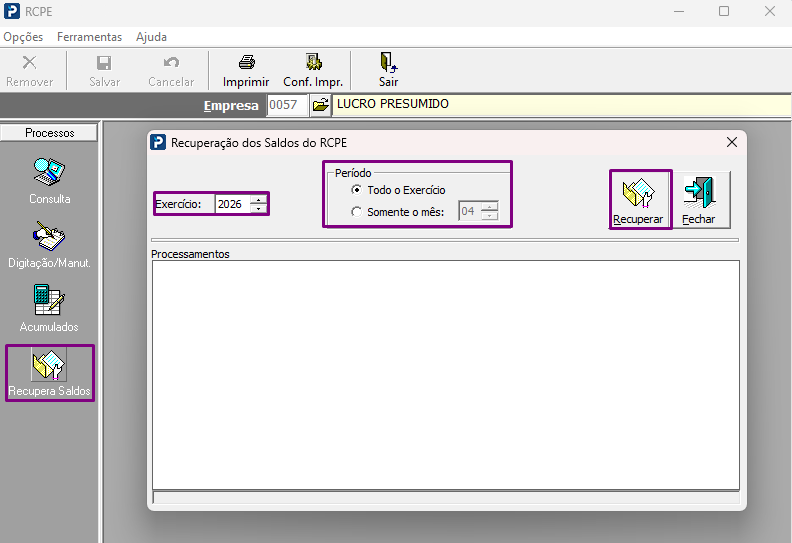The height and width of the screenshot is (543, 792).
Task: Open the Opções menu
Action: coord(23,37)
